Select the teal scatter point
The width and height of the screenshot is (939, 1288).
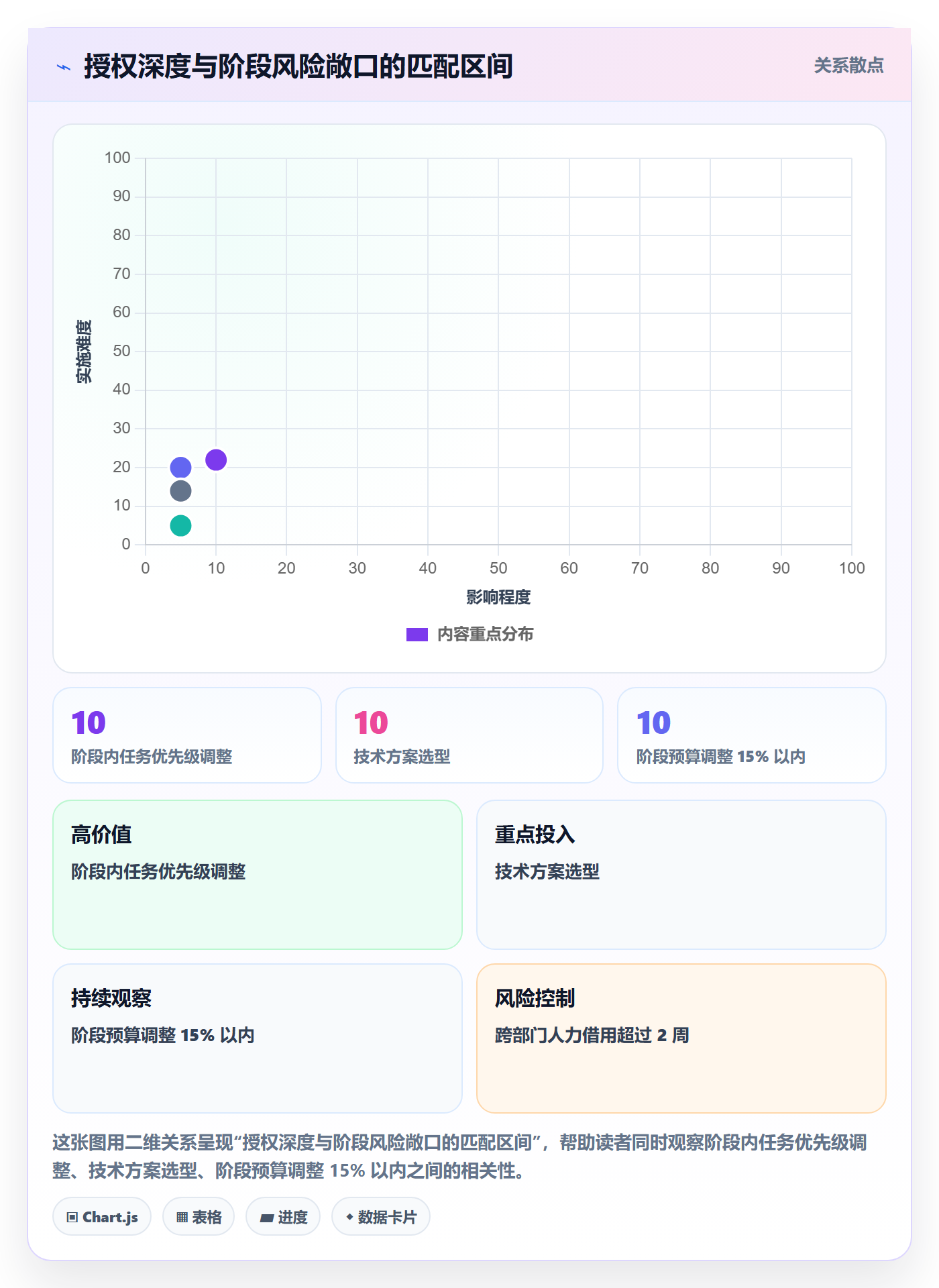pos(180,525)
